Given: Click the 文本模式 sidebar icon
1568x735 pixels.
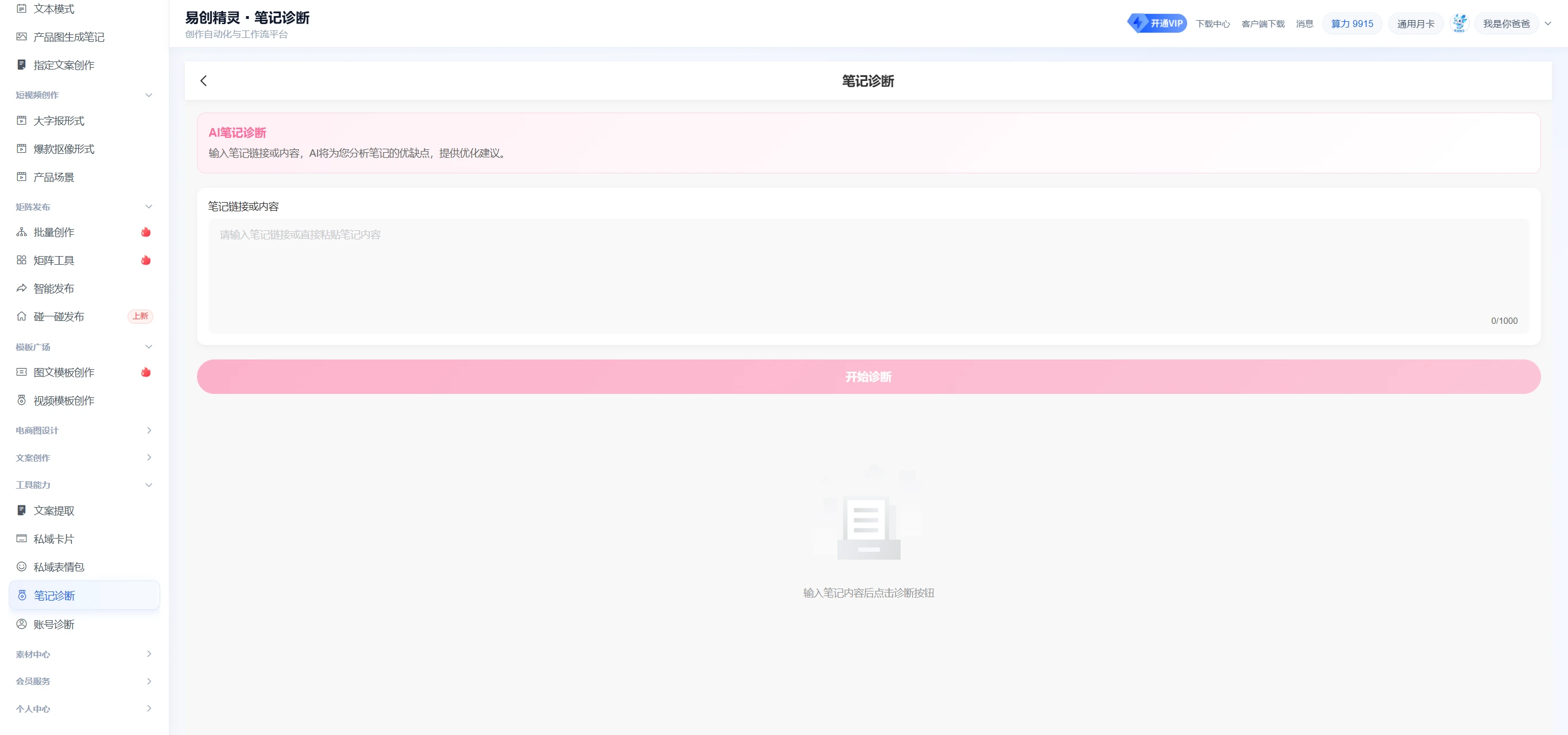Looking at the screenshot, I should coord(21,9).
